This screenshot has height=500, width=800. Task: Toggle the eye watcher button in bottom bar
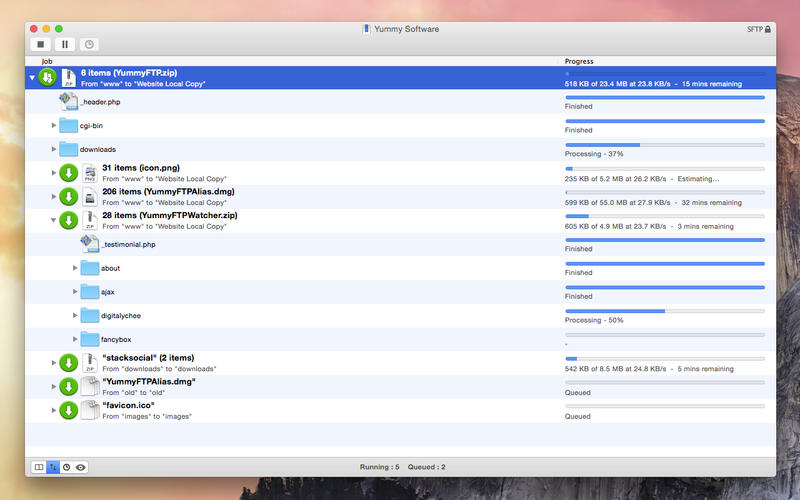[81, 466]
